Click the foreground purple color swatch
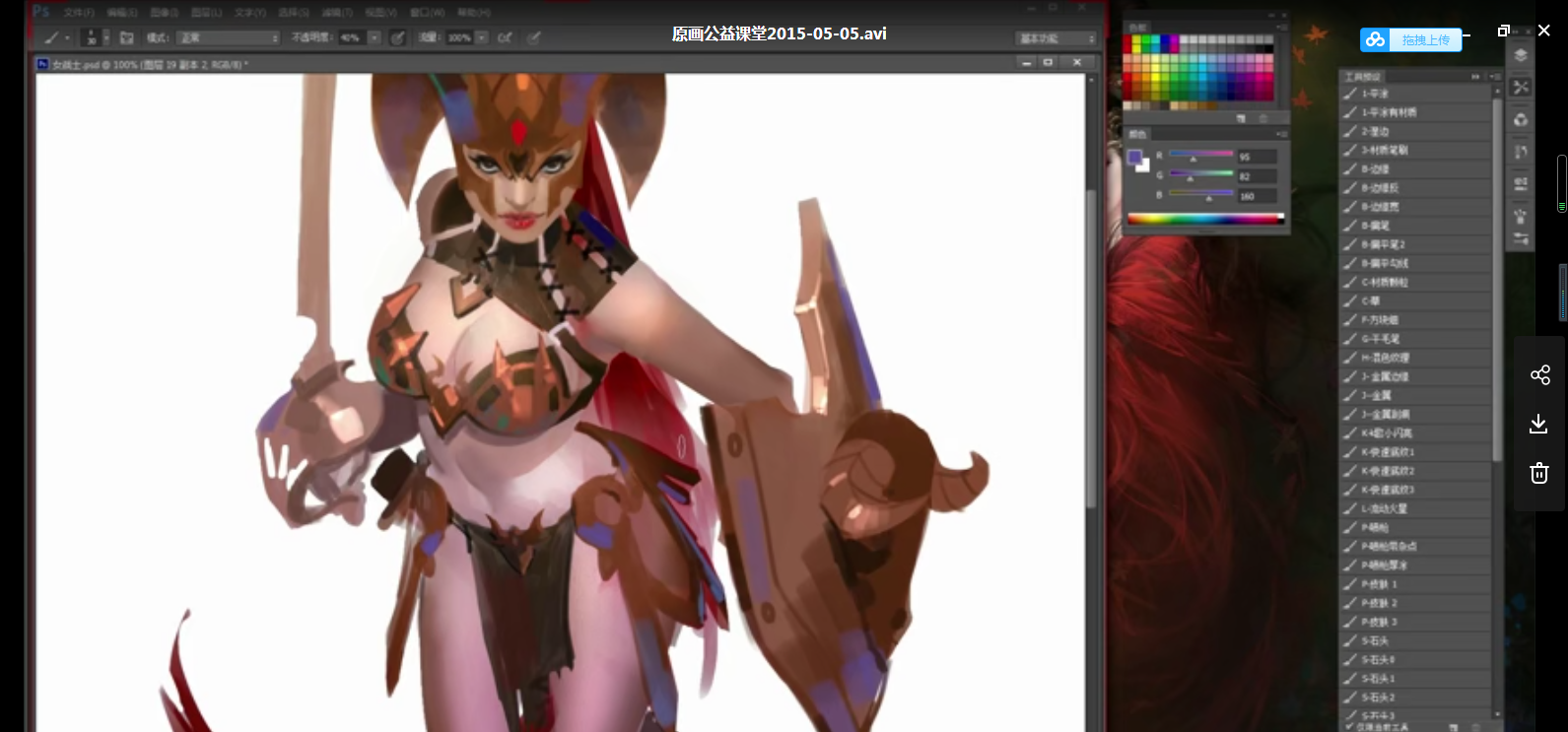Screen dimensions: 1568x732 point(1134,158)
